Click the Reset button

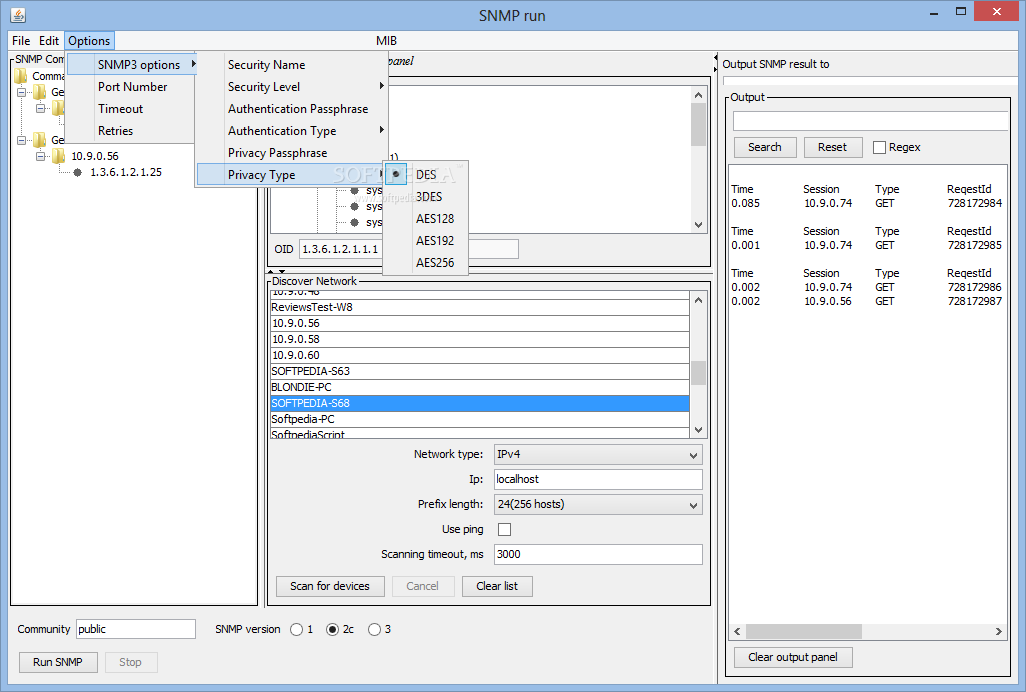[832, 147]
